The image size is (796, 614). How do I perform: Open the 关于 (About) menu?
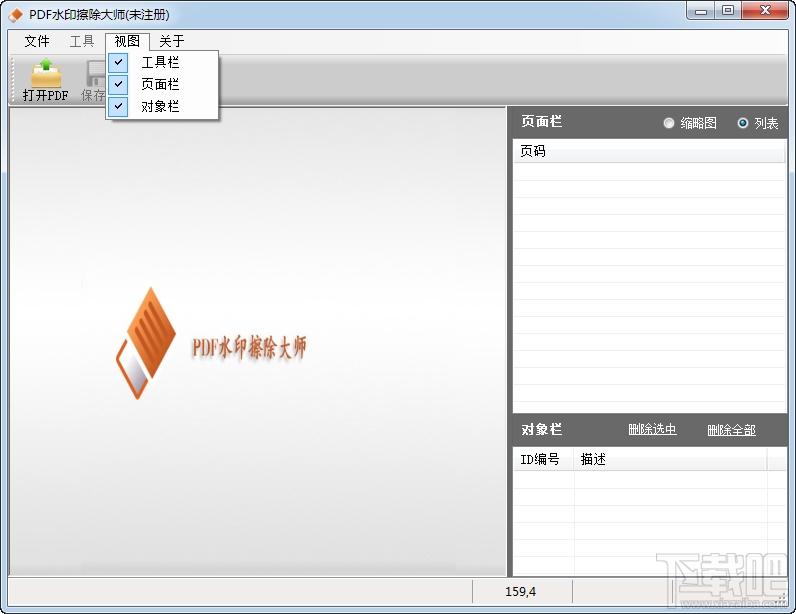[x=172, y=41]
